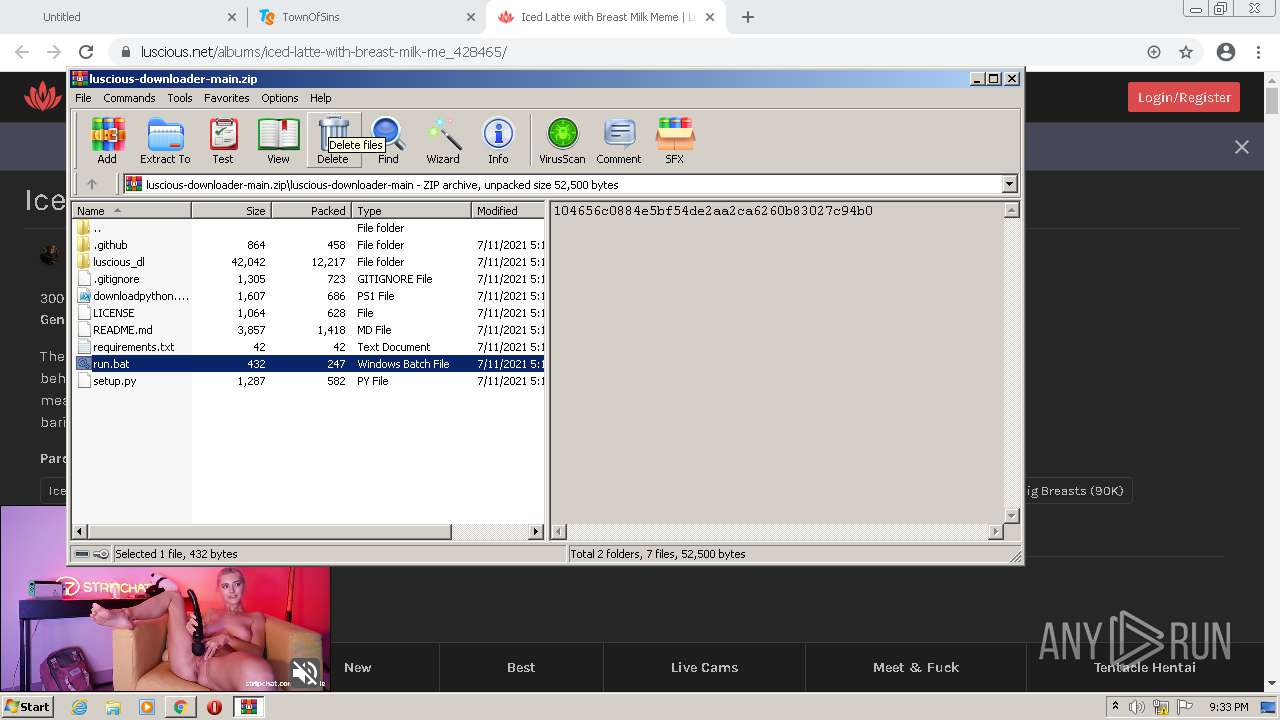Open the Tools menu
The width and height of the screenshot is (1280, 720).
click(180, 98)
